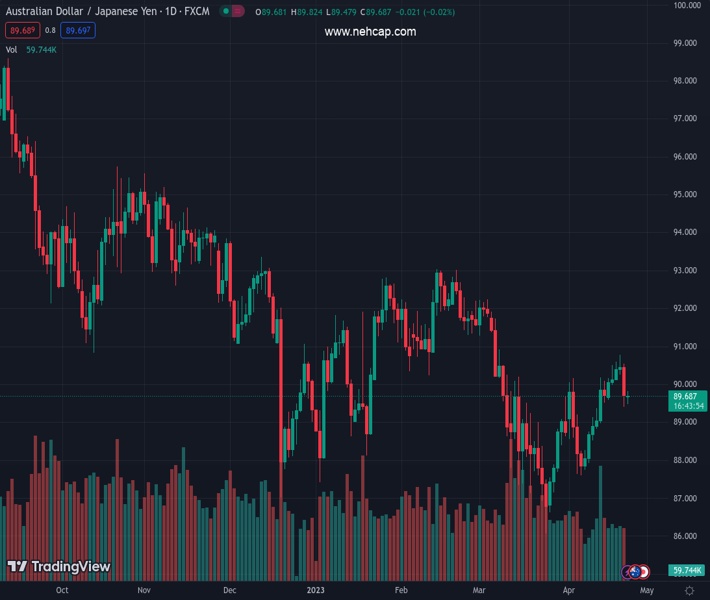Screen dimensions: 710x600
Task: Toggle the market status indicator pill
Action: point(232,12)
